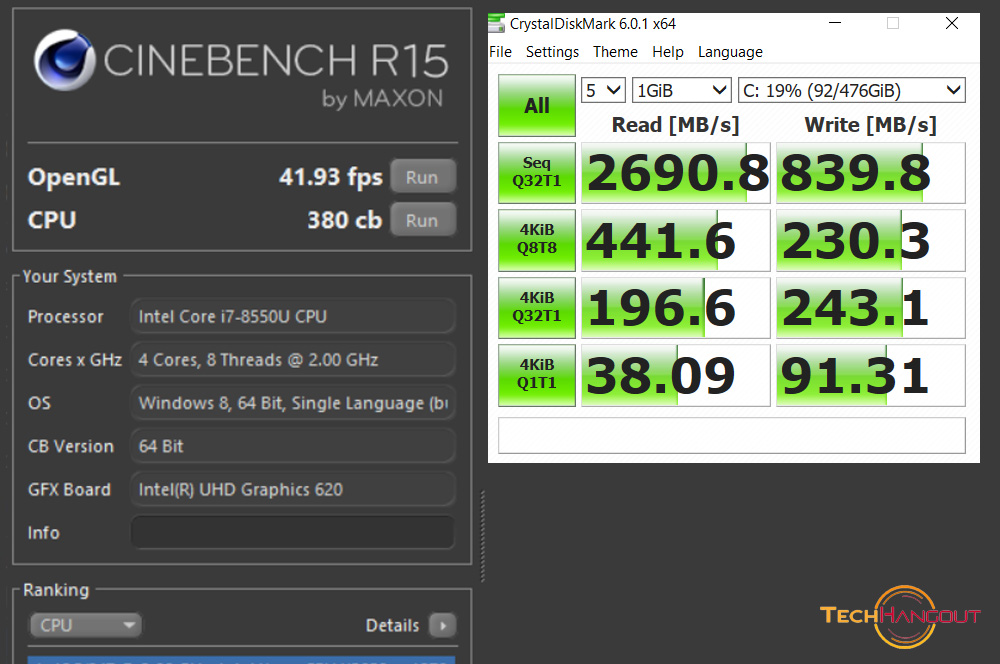Run the Seq Q32T1 test
Image resolution: width=1000 pixels, height=664 pixels.
(536, 173)
